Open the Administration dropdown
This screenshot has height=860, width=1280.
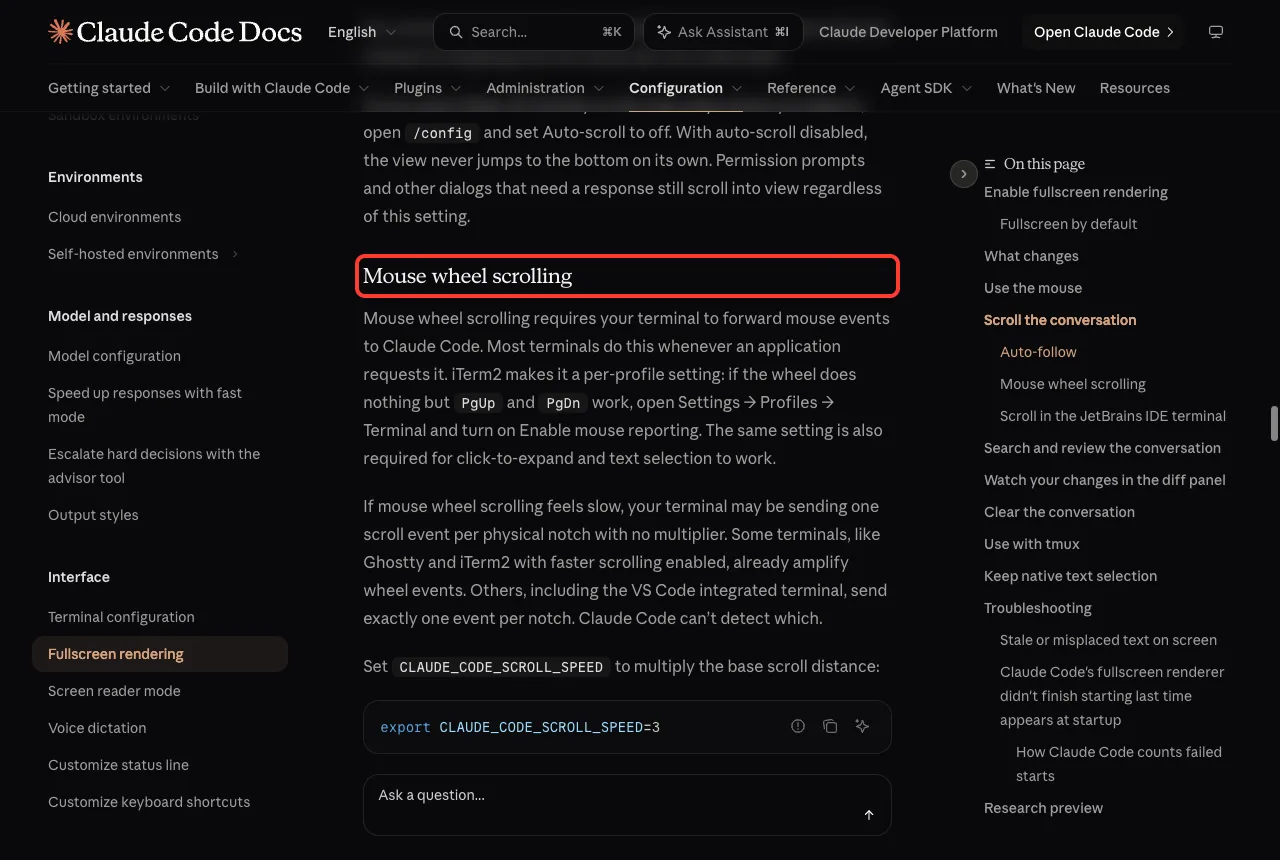pyautogui.click(x=545, y=88)
